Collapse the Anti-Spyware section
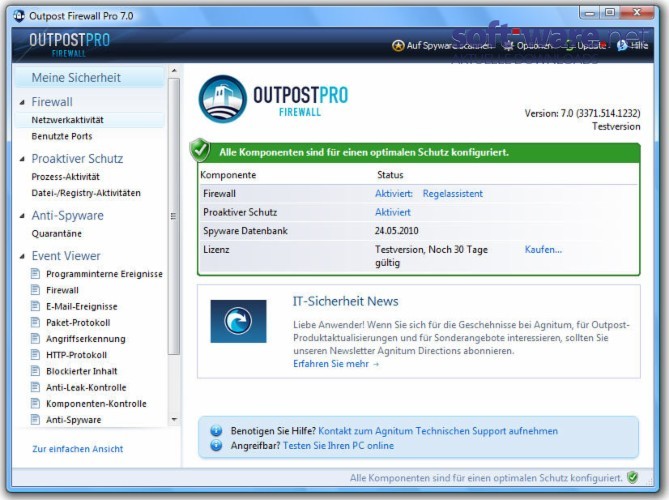The width and height of the screenshot is (669, 500). (22, 216)
